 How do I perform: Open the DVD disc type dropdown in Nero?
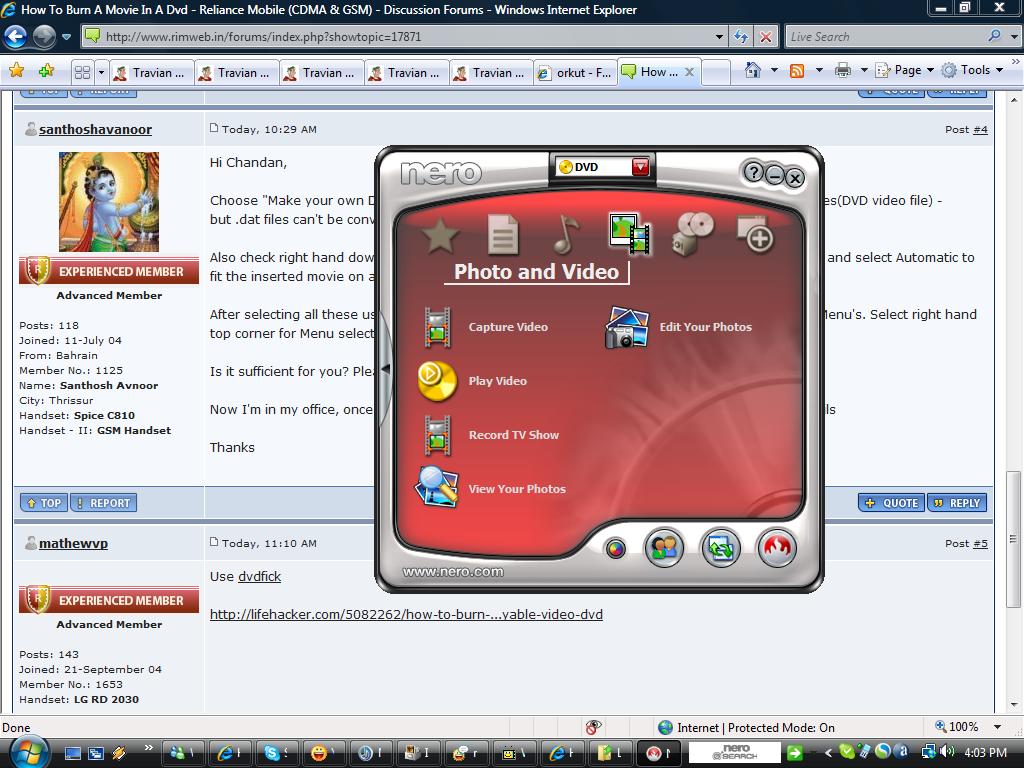[640, 167]
